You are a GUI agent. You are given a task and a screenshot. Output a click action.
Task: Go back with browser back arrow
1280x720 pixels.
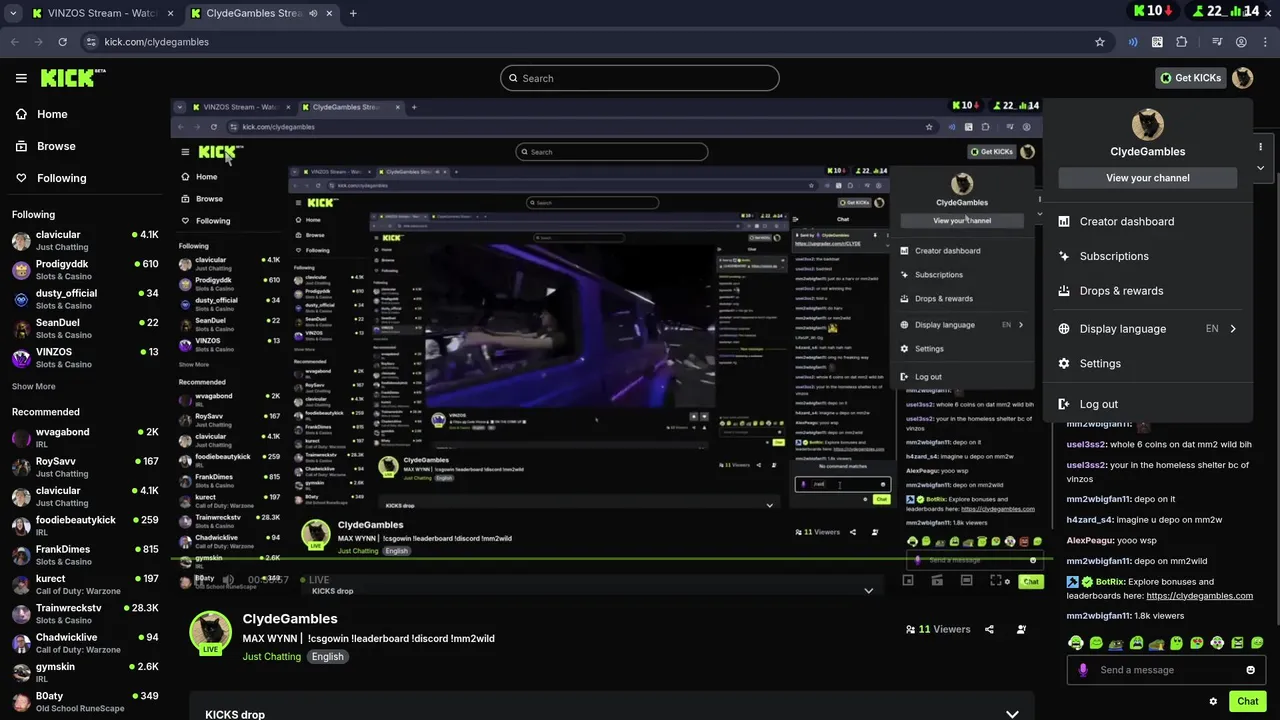click(15, 42)
